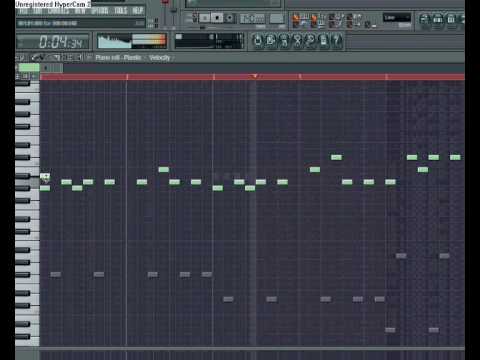The image size is (480, 360).
Task: Click bar 2 on the red timeline ruler
Action: pos(127,77)
